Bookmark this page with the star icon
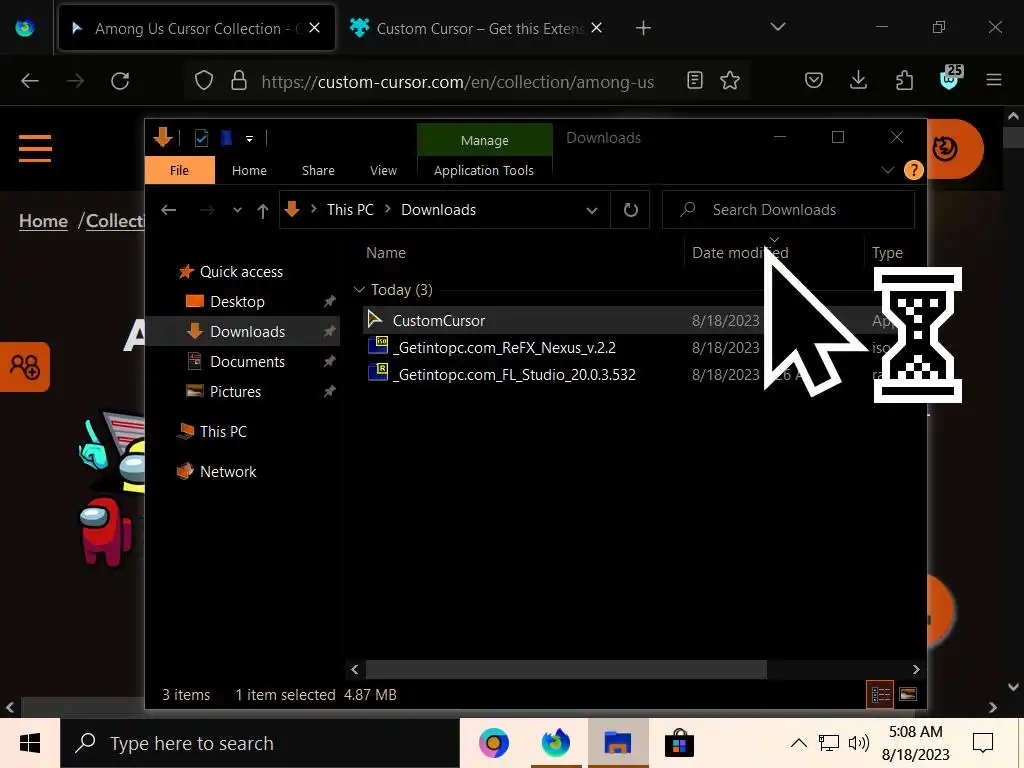Viewport: 1024px width, 768px height. (730, 80)
